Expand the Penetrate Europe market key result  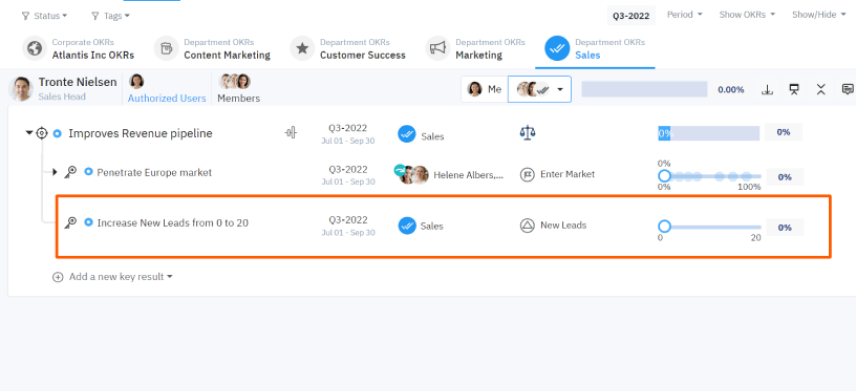55,173
